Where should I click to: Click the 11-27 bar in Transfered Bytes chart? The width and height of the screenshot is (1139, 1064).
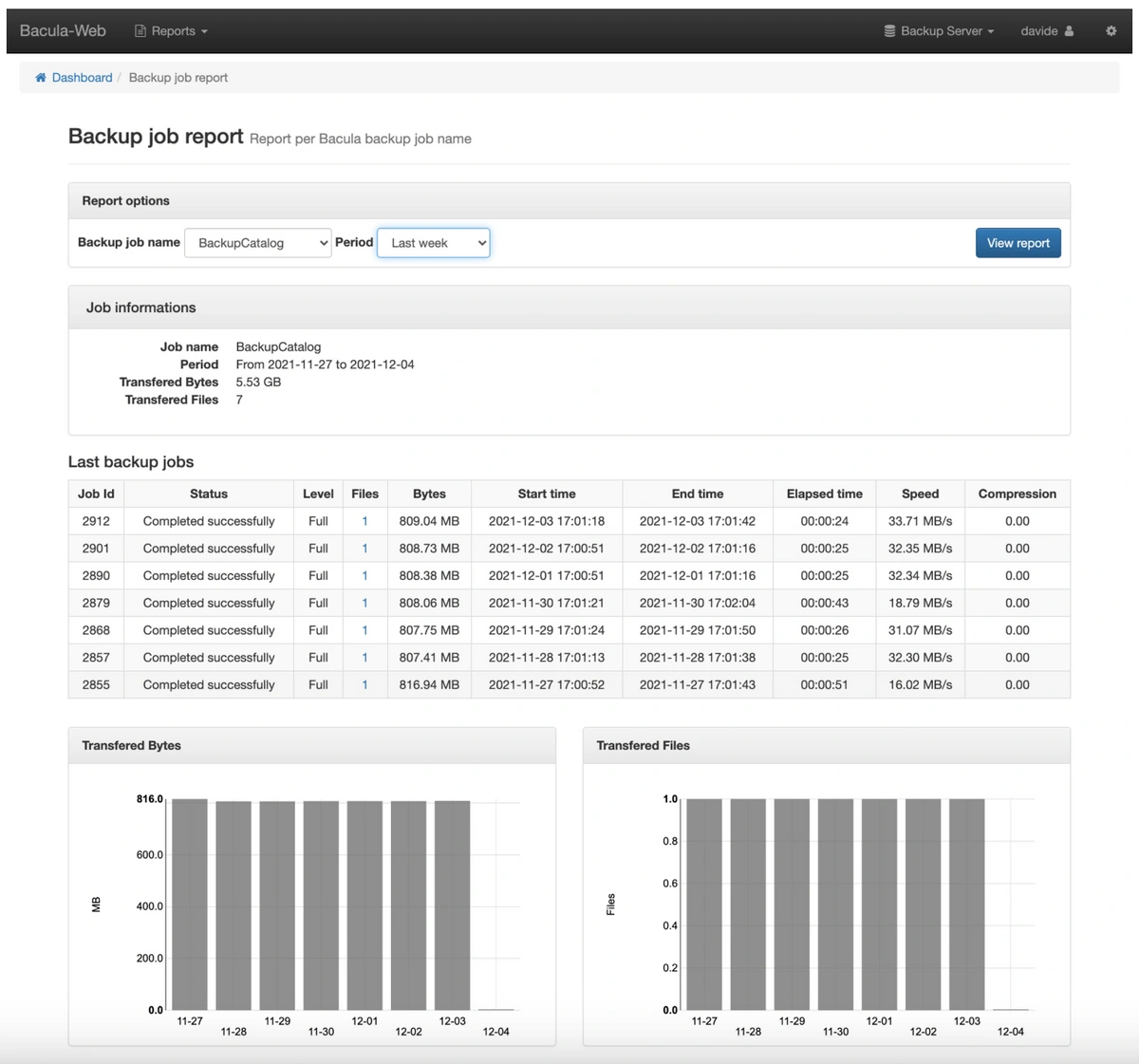(x=190, y=905)
